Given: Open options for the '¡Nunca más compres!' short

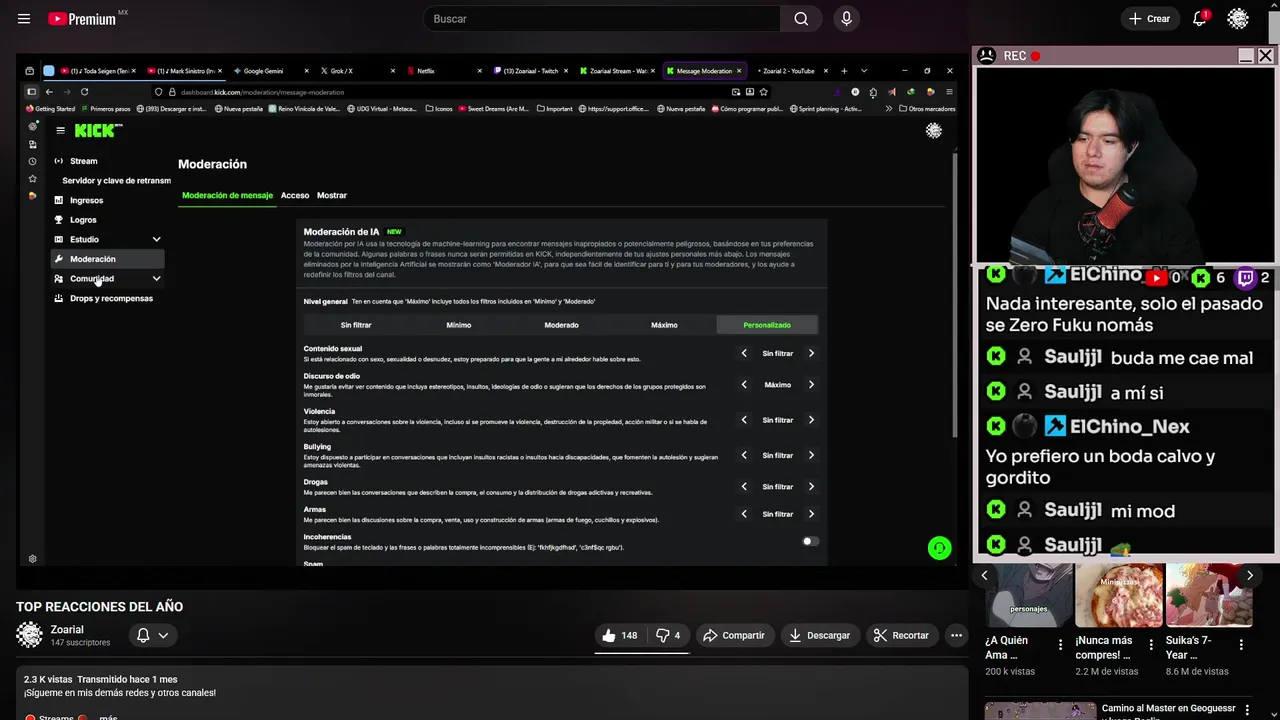Looking at the screenshot, I should click(x=1151, y=645).
